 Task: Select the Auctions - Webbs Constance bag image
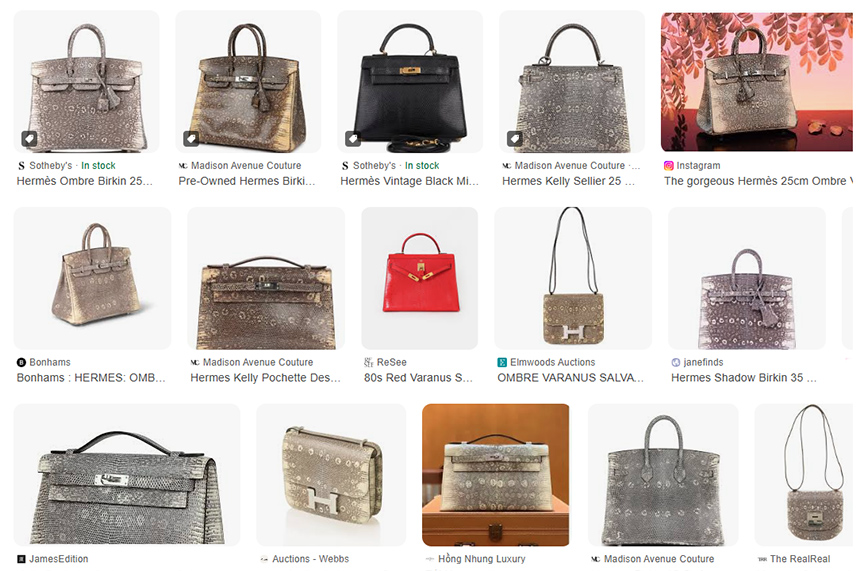(331, 475)
